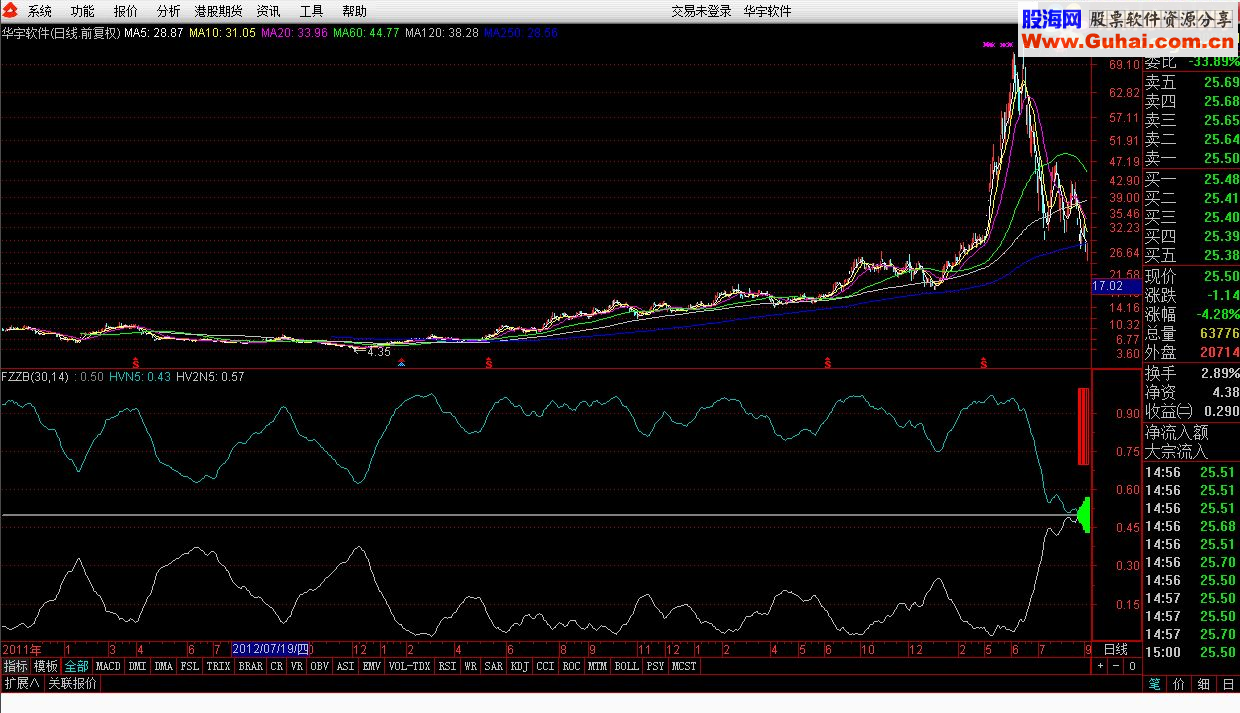The height and width of the screenshot is (713, 1240).
Task: Switch to the SAR indicator
Action: 494,666
